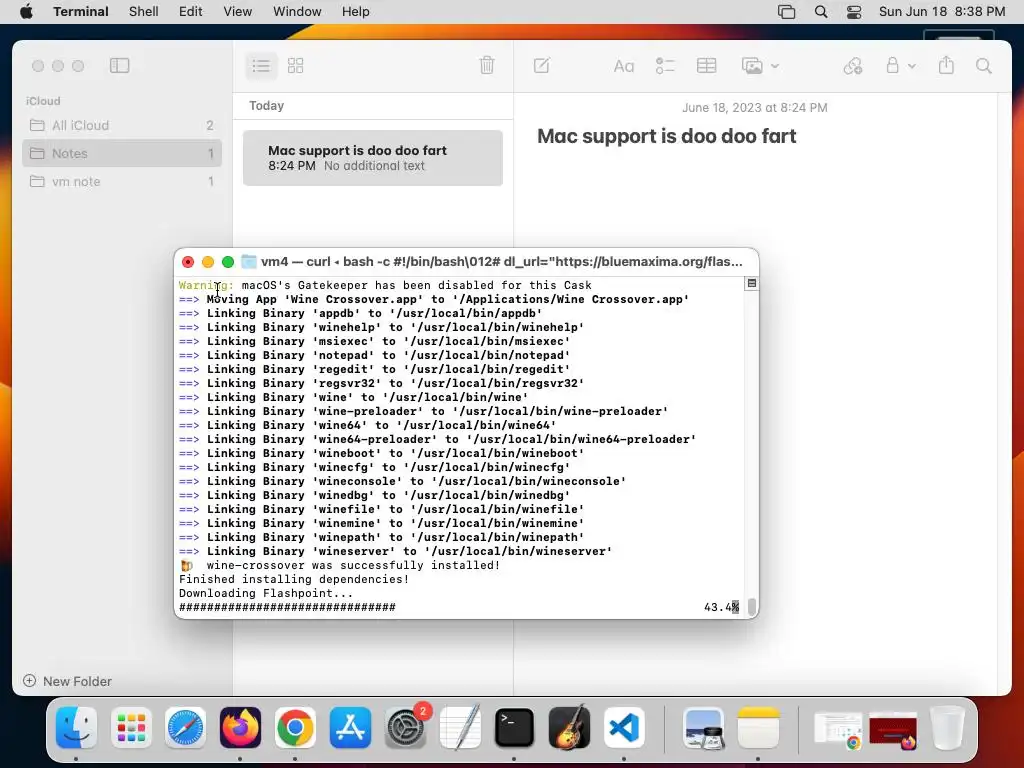The height and width of the screenshot is (768, 1024).
Task: Click the trash icon to delete note
Action: click(487, 65)
